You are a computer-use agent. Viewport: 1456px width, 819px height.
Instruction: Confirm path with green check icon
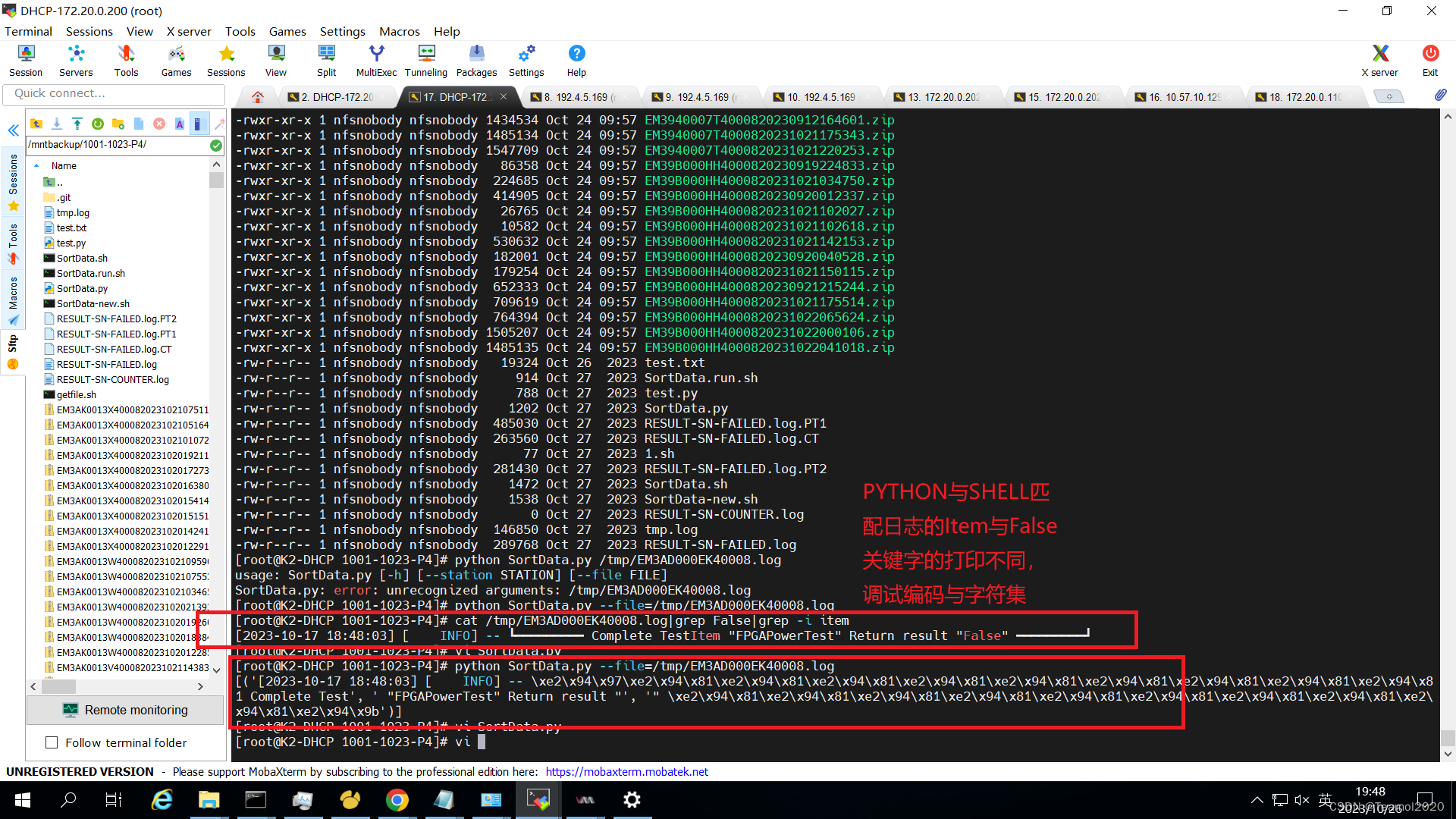(x=216, y=145)
